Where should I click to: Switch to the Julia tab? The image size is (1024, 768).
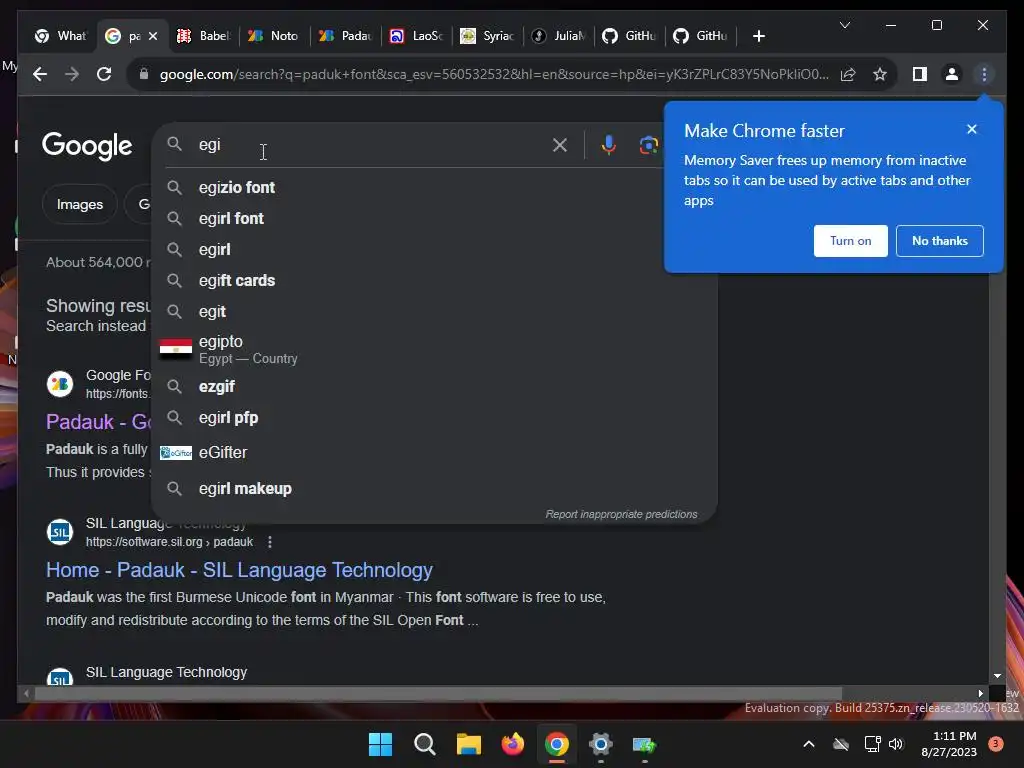[x=558, y=36]
